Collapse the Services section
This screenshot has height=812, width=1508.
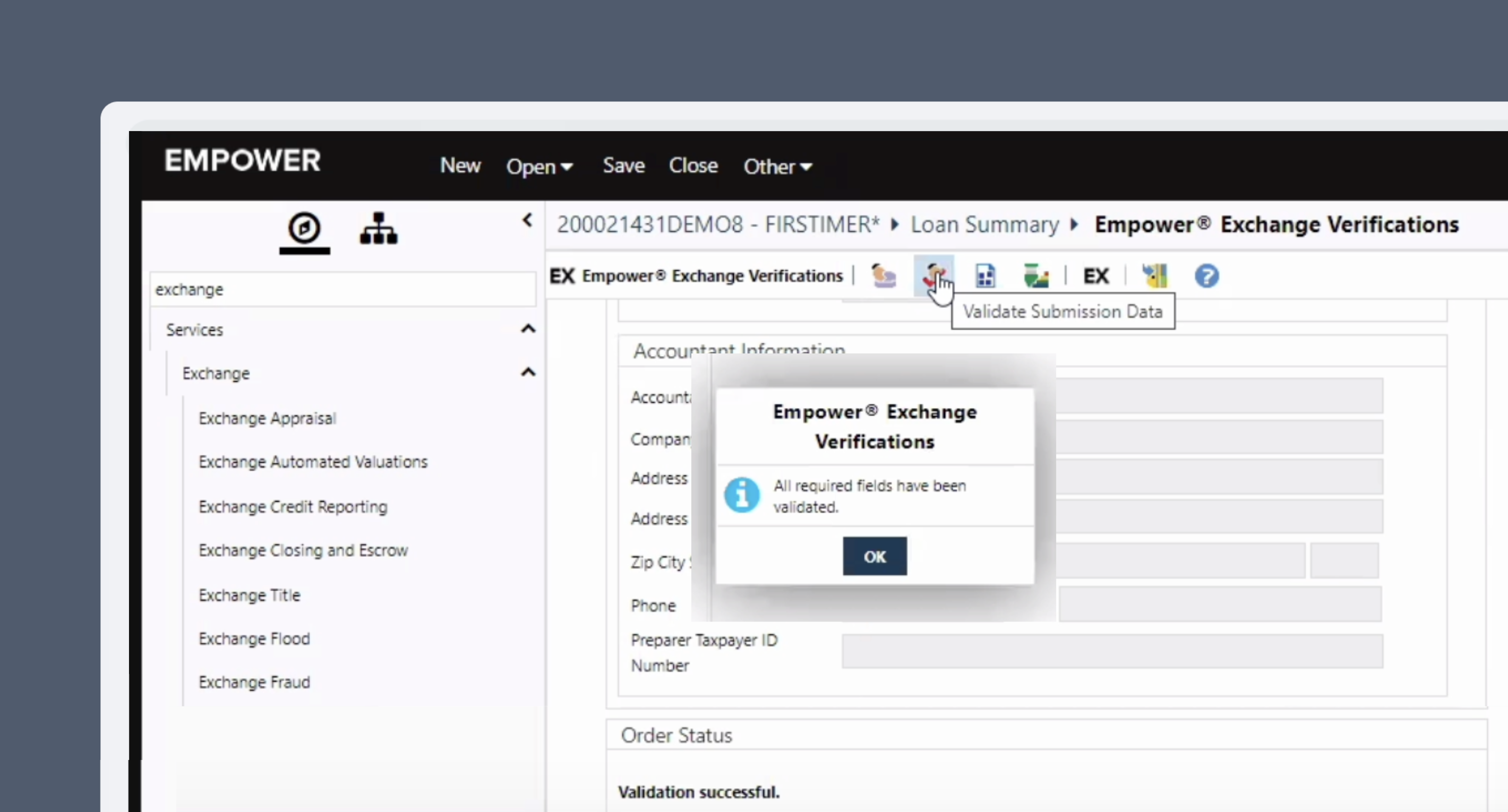point(527,329)
